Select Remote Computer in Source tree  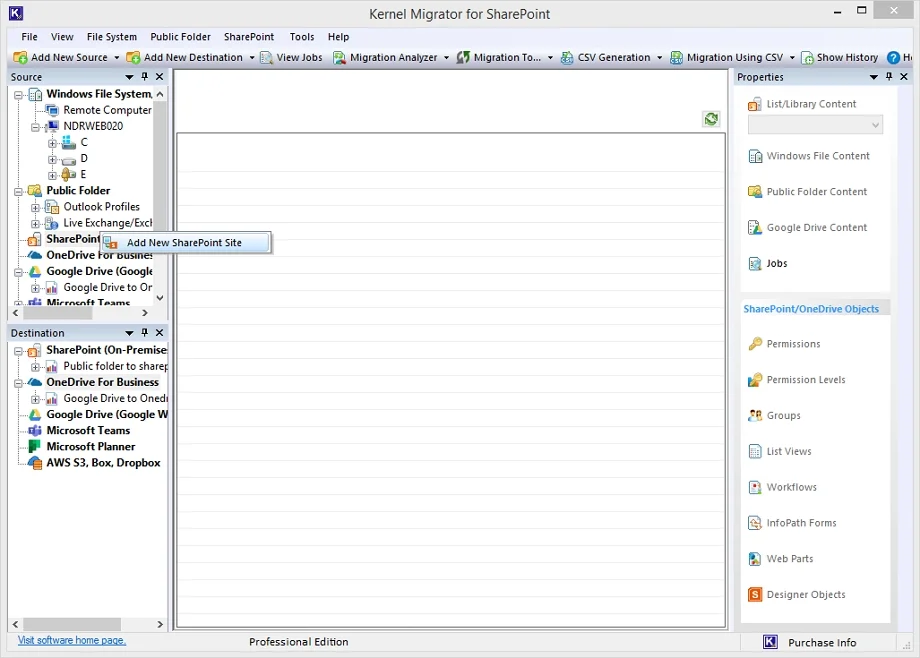[x=107, y=110]
